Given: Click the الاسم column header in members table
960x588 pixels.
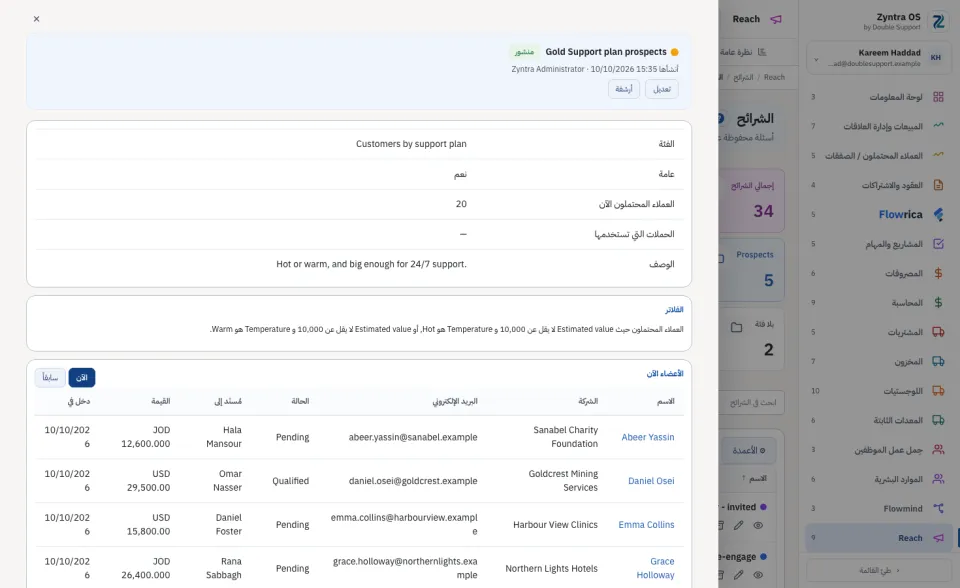Looking at the screenshot, I should point(666,401).
